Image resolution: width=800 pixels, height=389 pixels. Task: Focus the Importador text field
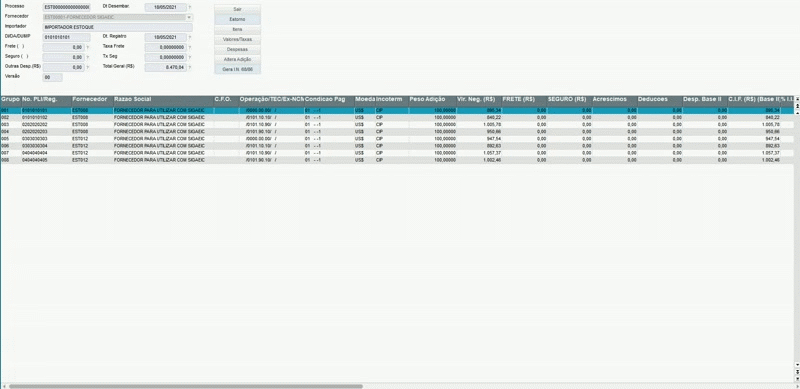click(x=118, y=27)
